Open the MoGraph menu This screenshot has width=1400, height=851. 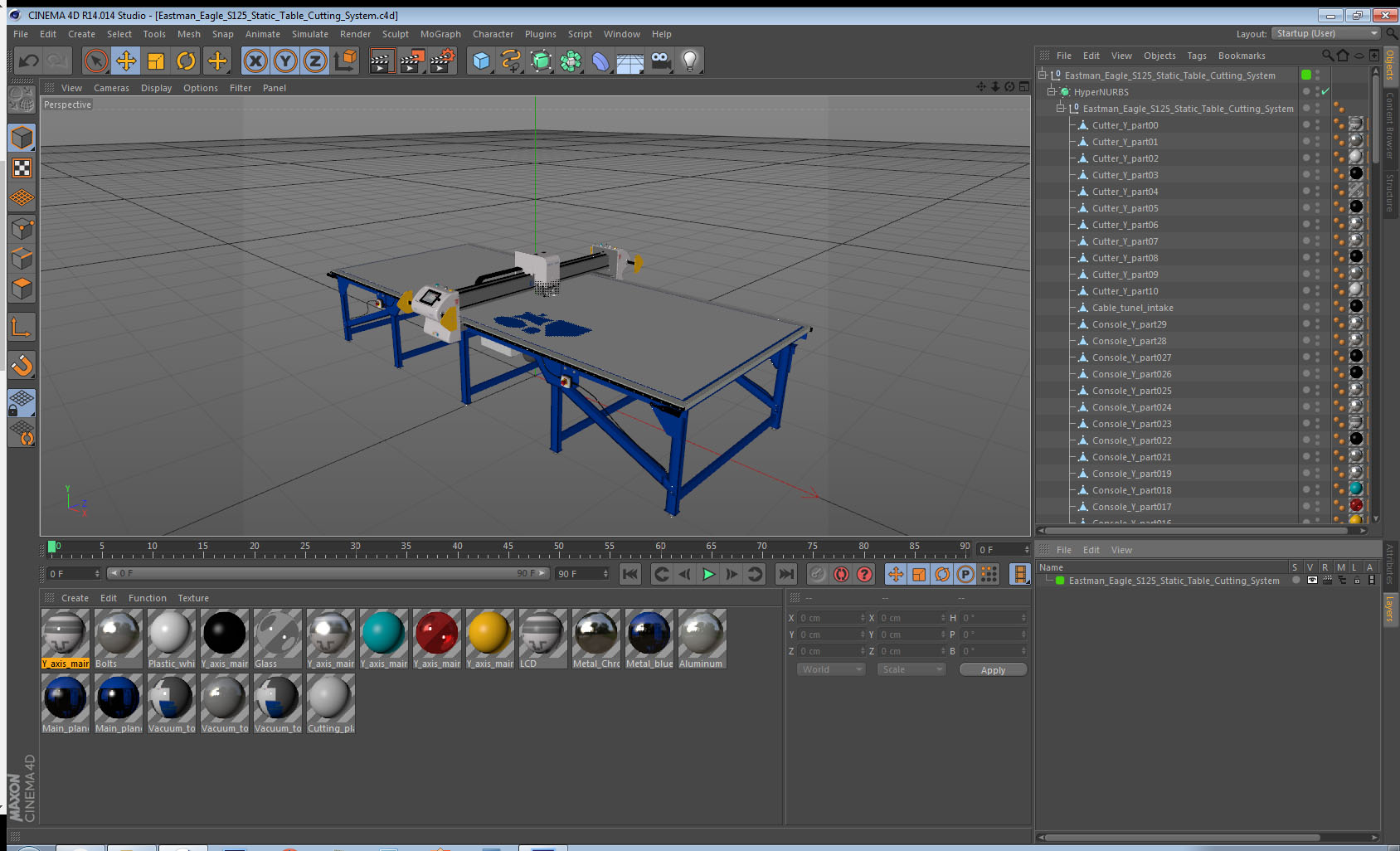pyautogui.click(x=440, y=34)
